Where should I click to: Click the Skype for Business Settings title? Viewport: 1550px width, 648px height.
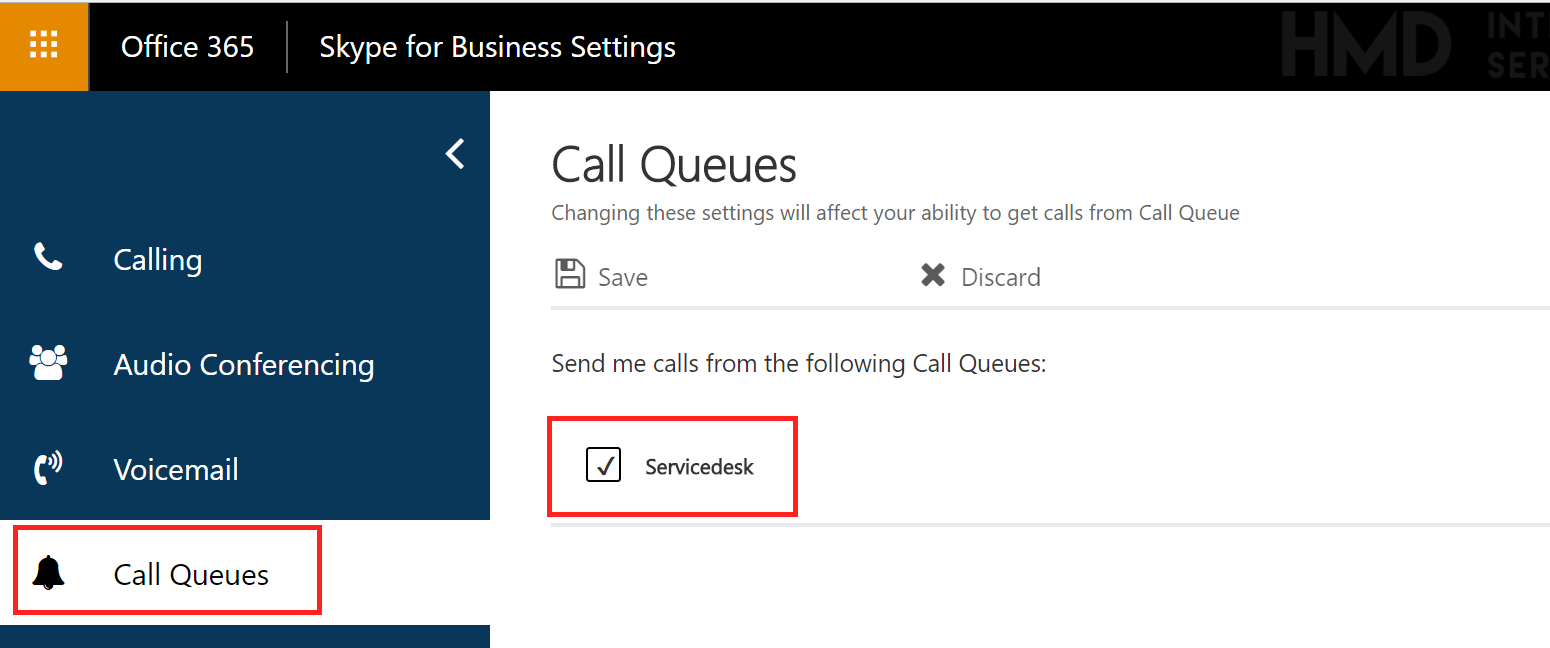click(497, 47)
